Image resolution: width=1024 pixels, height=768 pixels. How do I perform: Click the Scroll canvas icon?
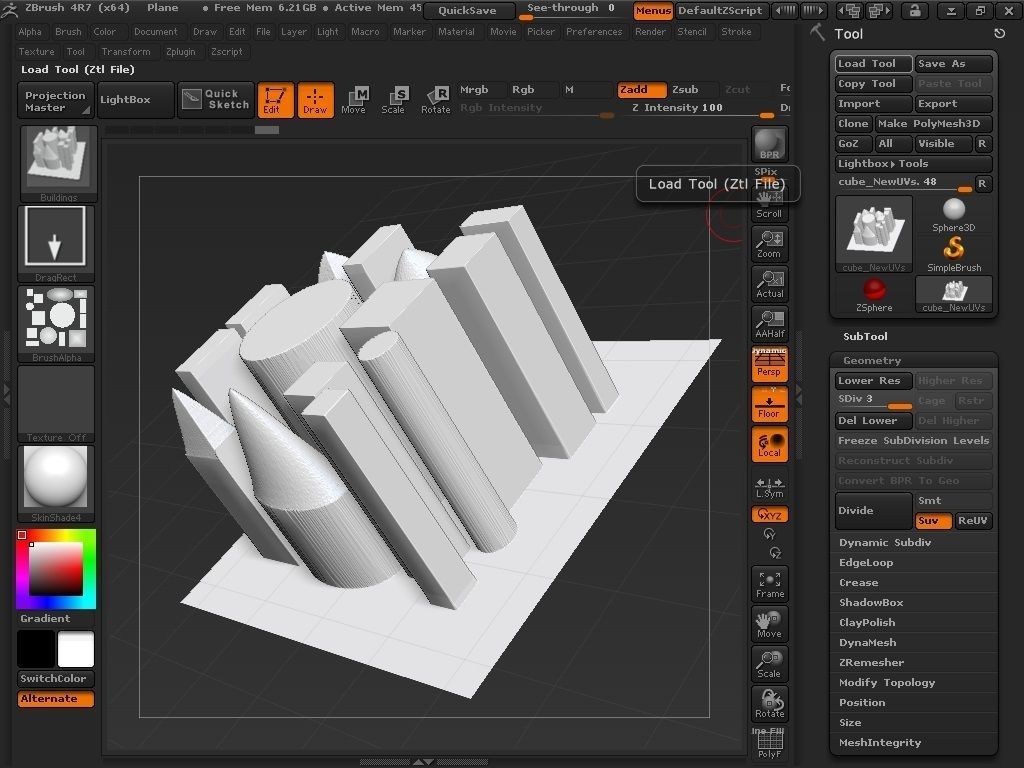769,204
